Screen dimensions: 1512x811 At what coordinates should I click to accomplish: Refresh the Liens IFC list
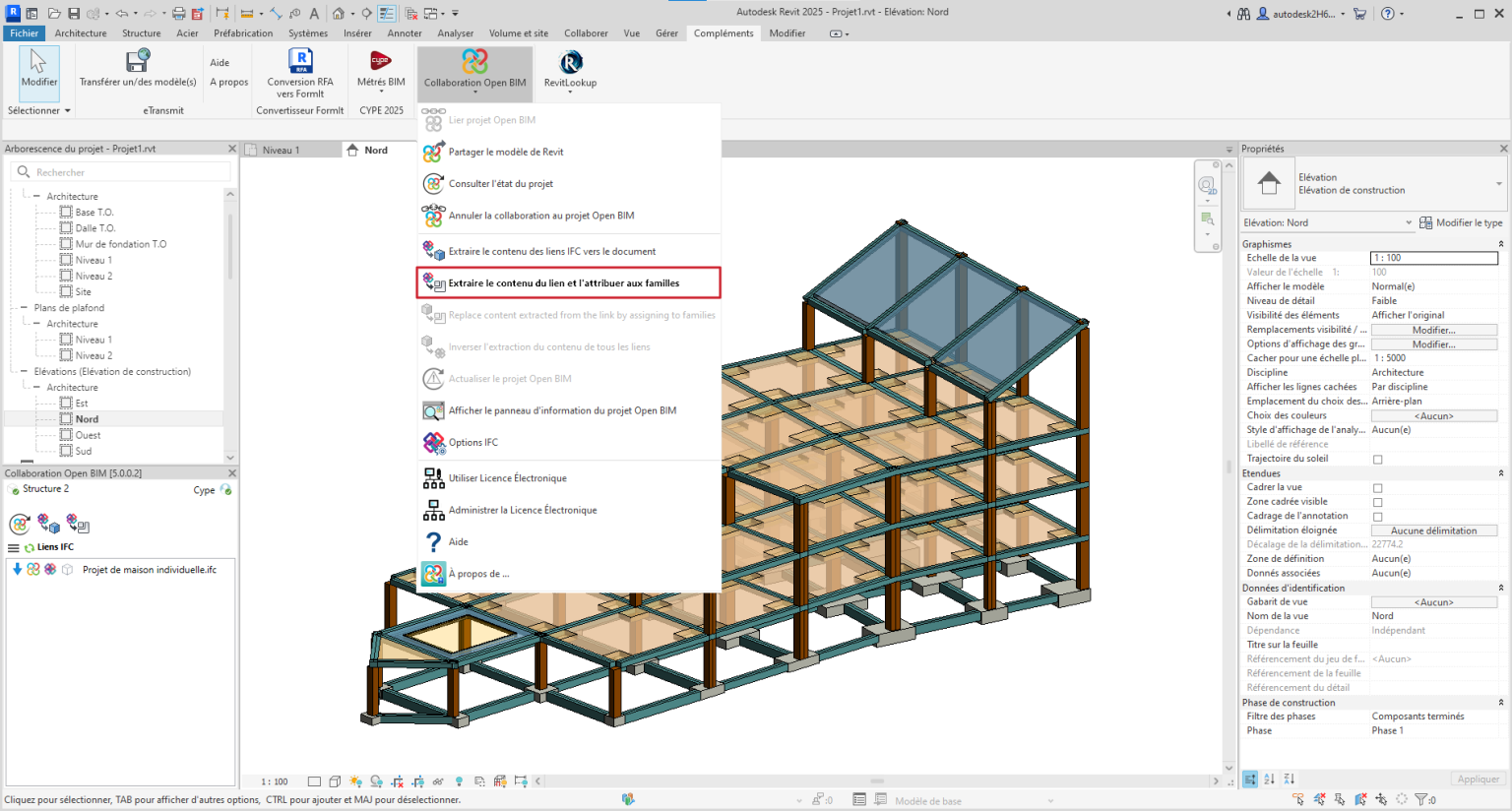click(29, 547)
